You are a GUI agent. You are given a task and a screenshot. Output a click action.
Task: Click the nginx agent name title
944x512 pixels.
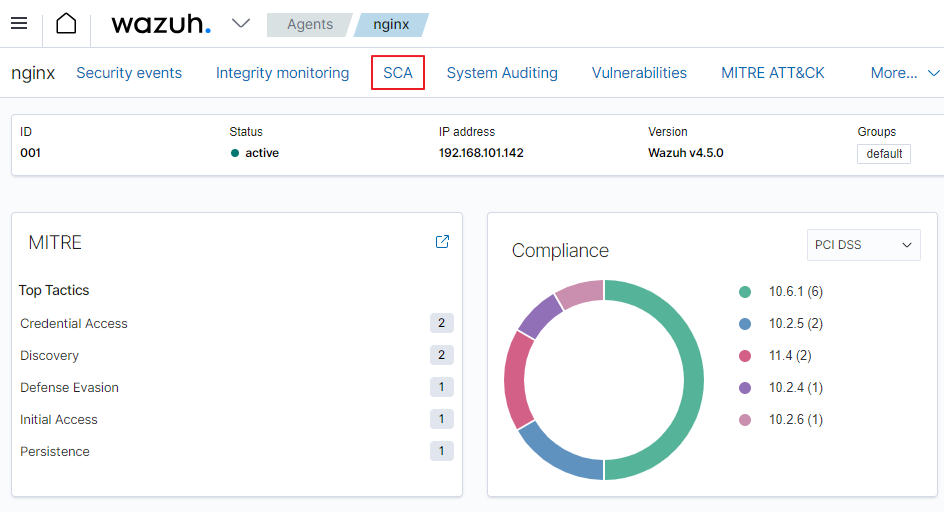[x=33, y=73]
